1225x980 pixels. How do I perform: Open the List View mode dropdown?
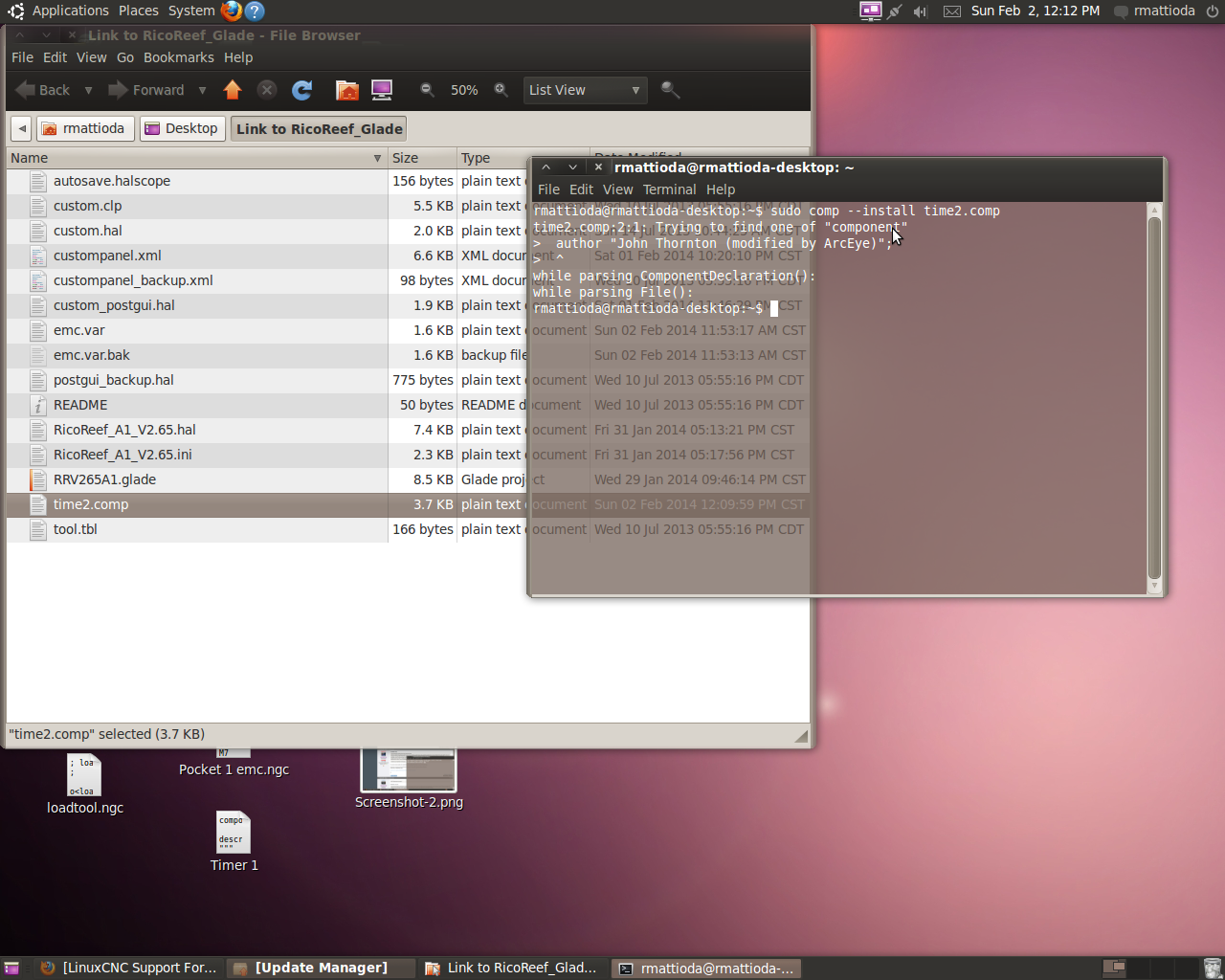pyautogui.click(x=585, y=90)
